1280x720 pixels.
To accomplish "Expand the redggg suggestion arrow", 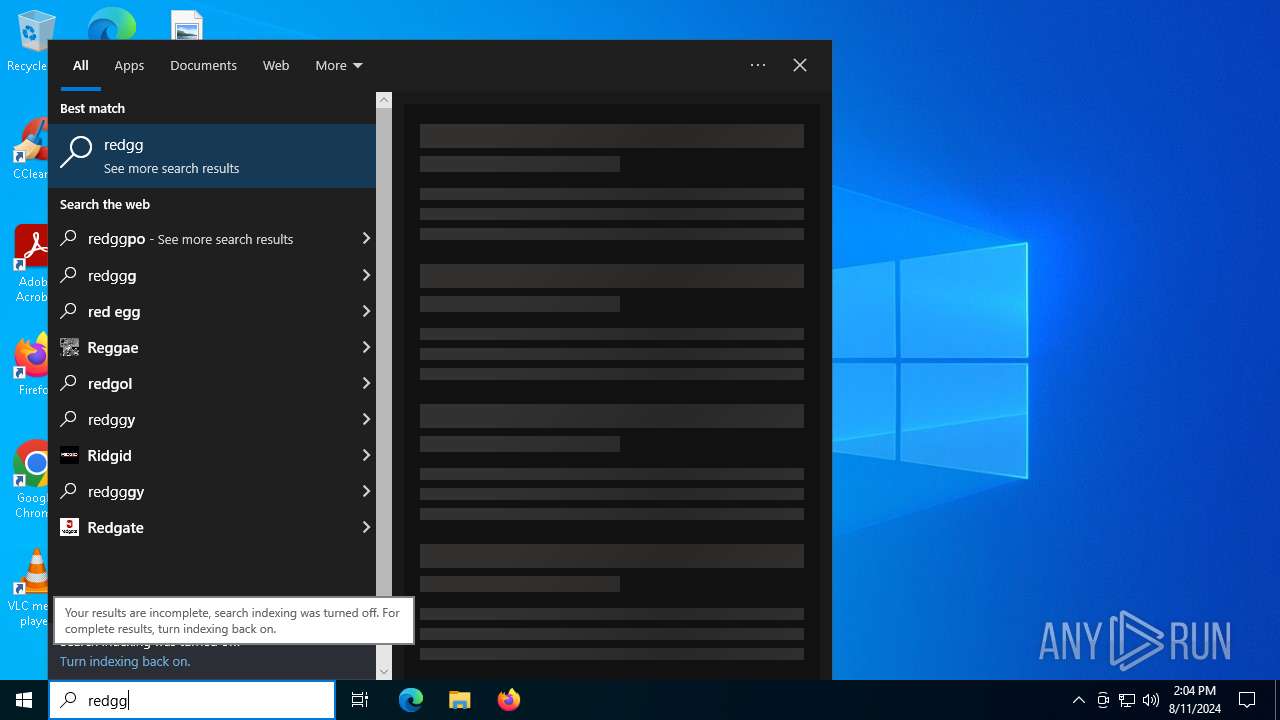I will pyautogui.click(x=366, y=275).
